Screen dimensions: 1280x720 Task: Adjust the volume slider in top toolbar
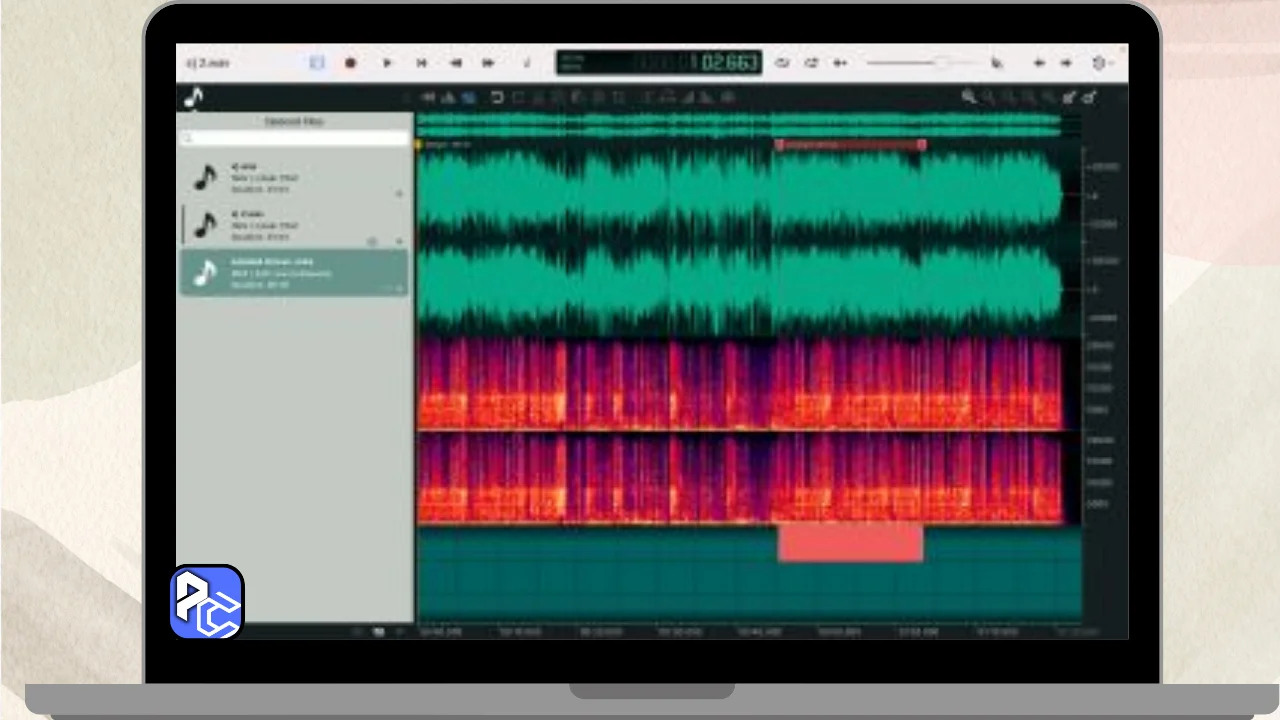pos(920,63)
